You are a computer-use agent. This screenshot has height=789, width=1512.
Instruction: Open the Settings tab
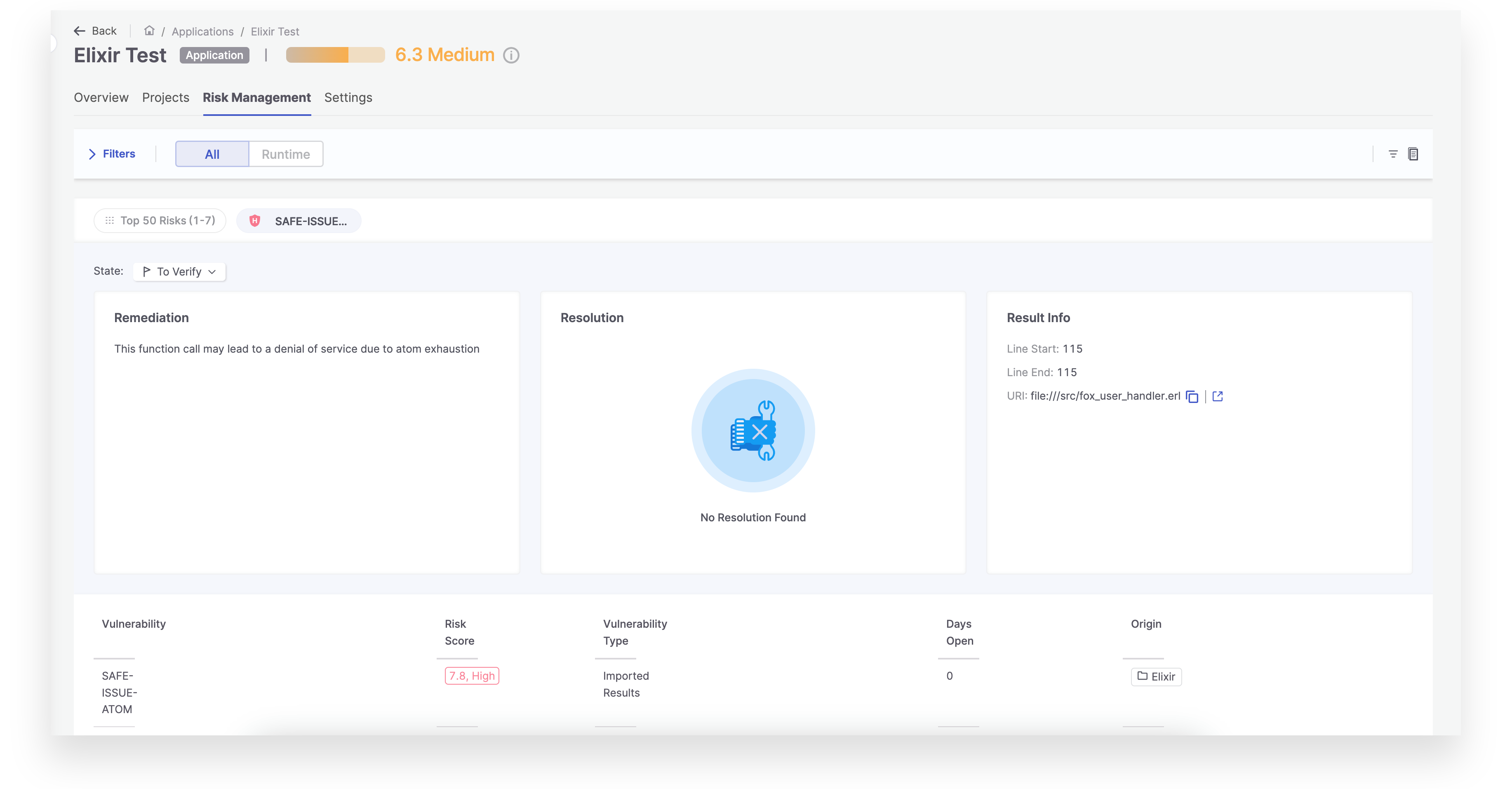(348, 97)
